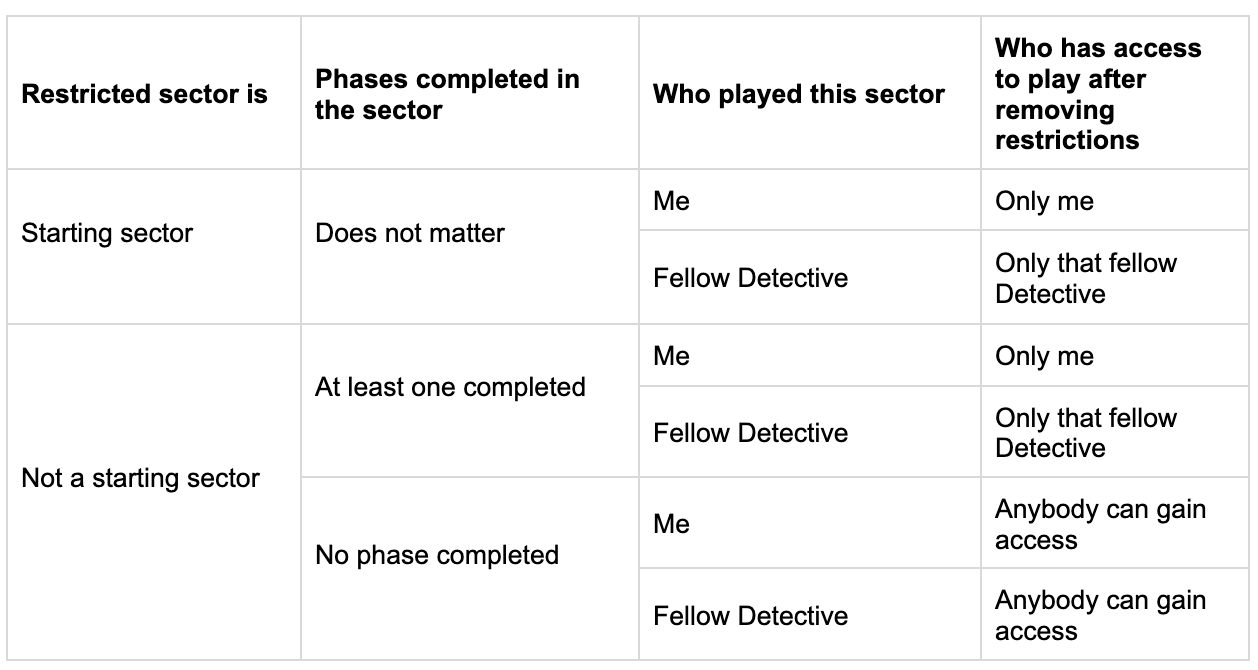Select the 'Not a starting sector' cell
Screen dimensions: 1258x670
[x=140, y=479]
